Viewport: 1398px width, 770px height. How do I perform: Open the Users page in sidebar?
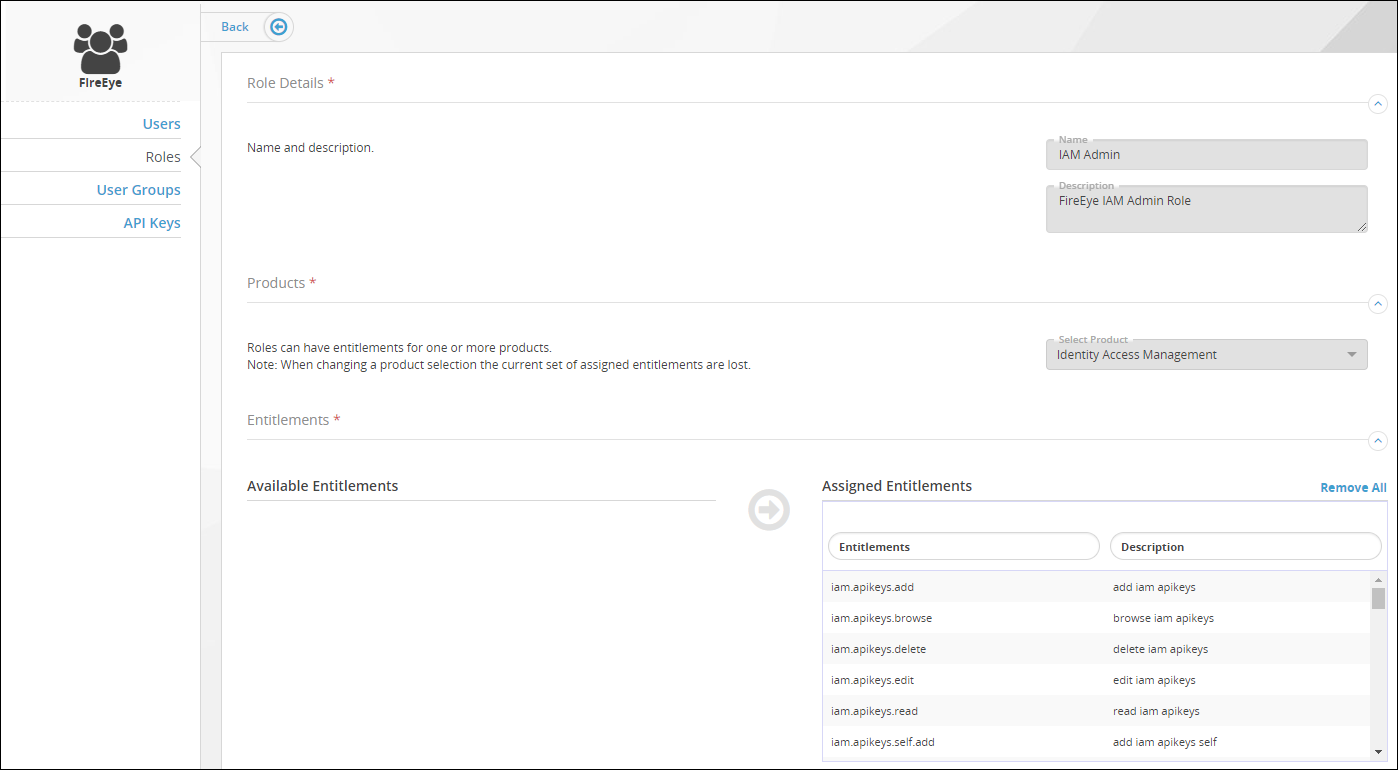click(162, 124)
